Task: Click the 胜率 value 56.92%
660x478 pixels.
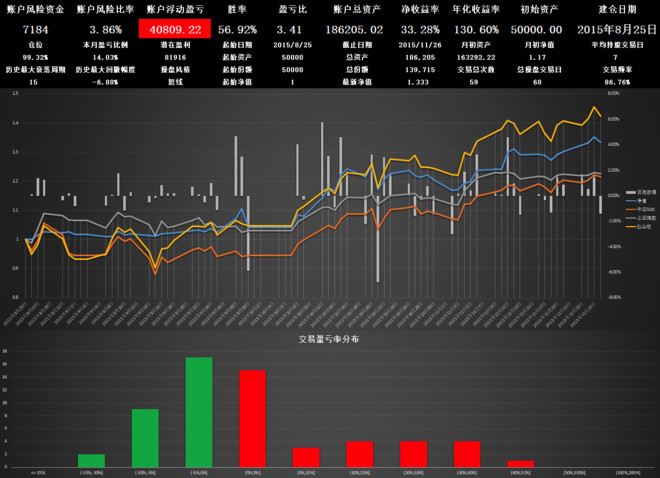Action: pos(237,30)
